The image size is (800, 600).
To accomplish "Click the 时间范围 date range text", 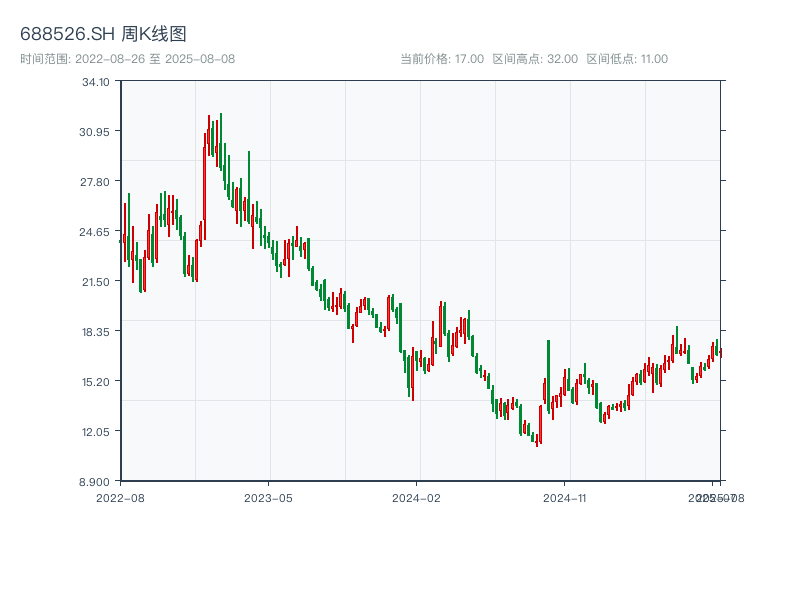I will pos(128,59).
